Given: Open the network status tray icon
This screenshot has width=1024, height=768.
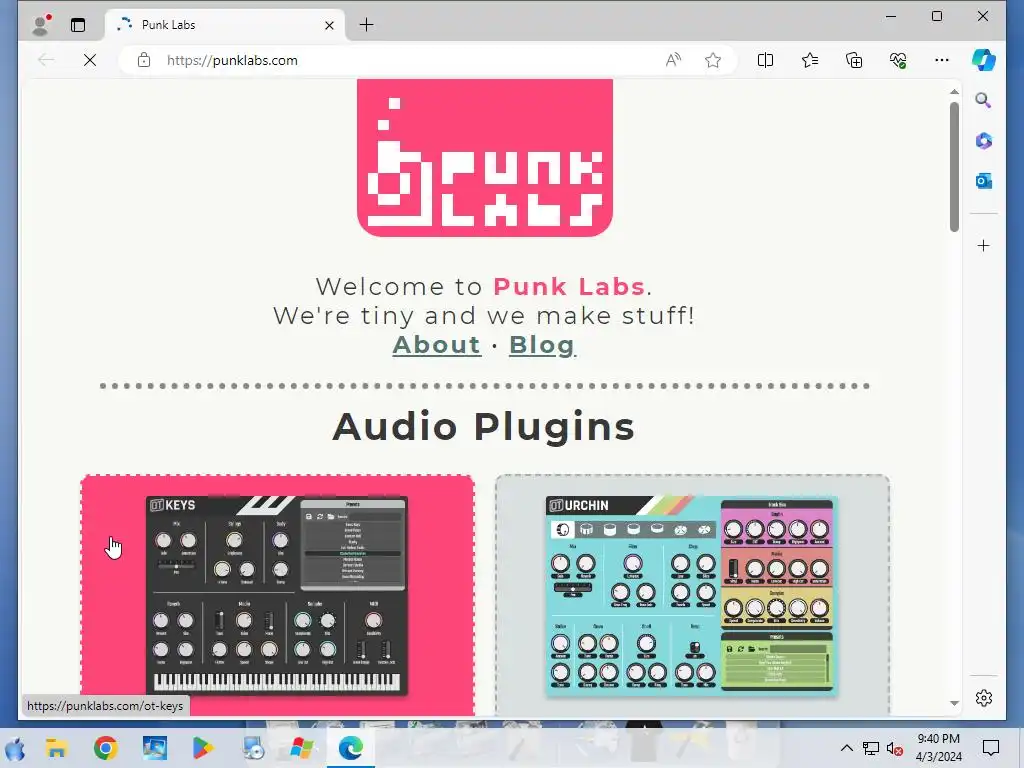Looking at the screenshot, I should [871, 748].
